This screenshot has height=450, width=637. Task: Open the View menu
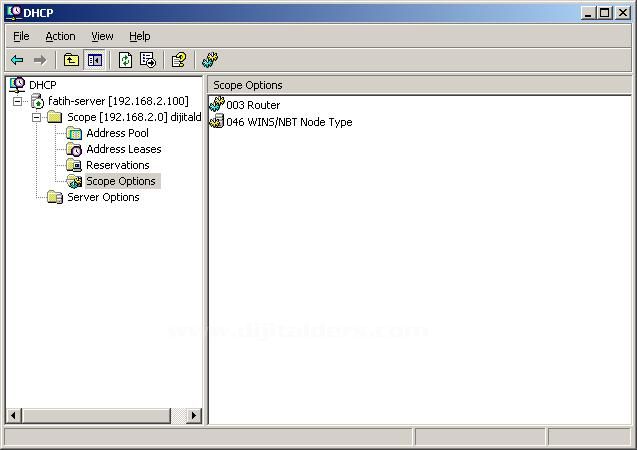[102, 36]
